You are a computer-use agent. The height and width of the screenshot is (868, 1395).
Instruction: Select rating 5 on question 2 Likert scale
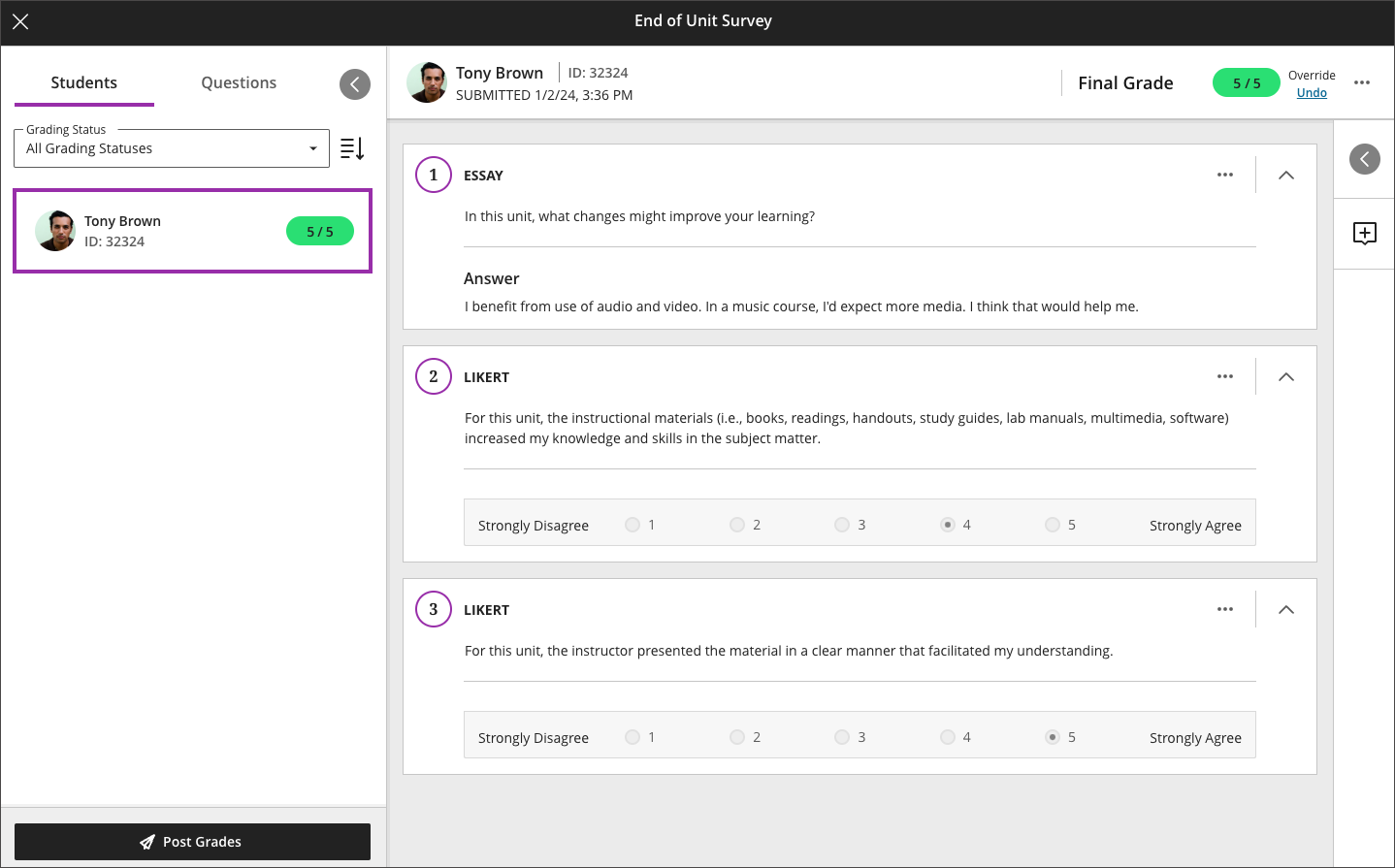coord(1053,524)
